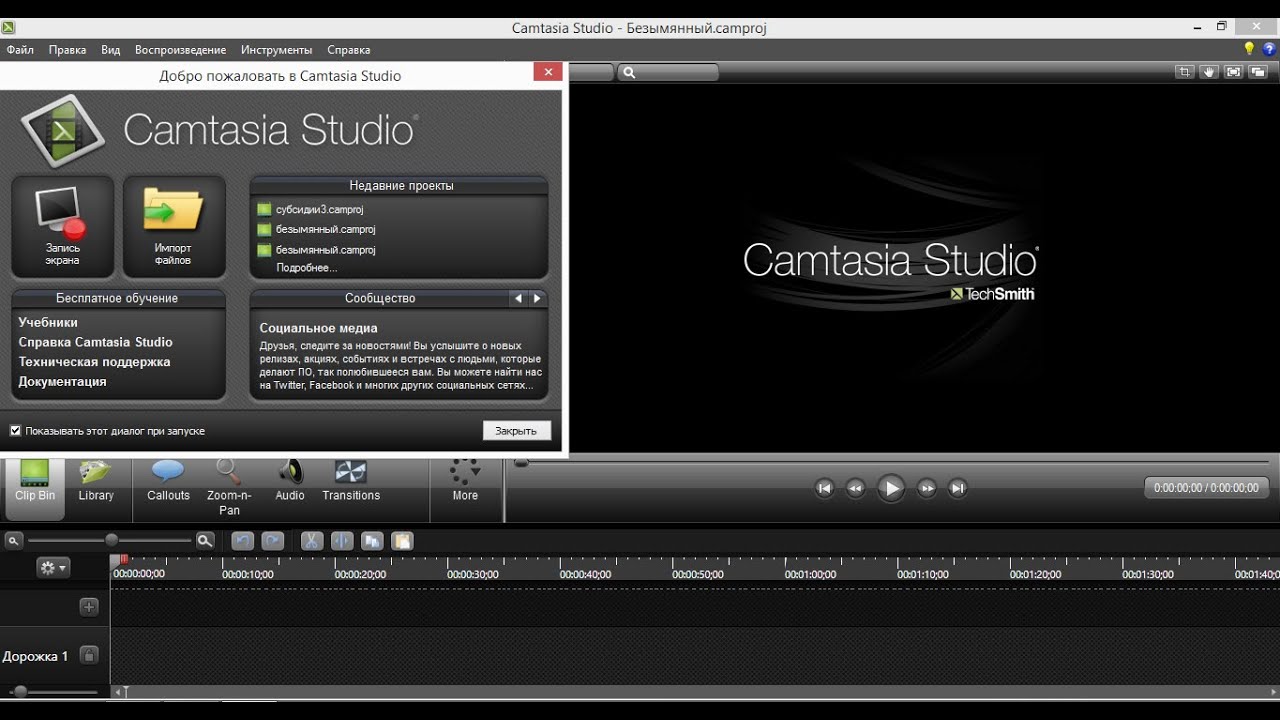Click the timecode display 0:00:00;00

pos(1206,488)
